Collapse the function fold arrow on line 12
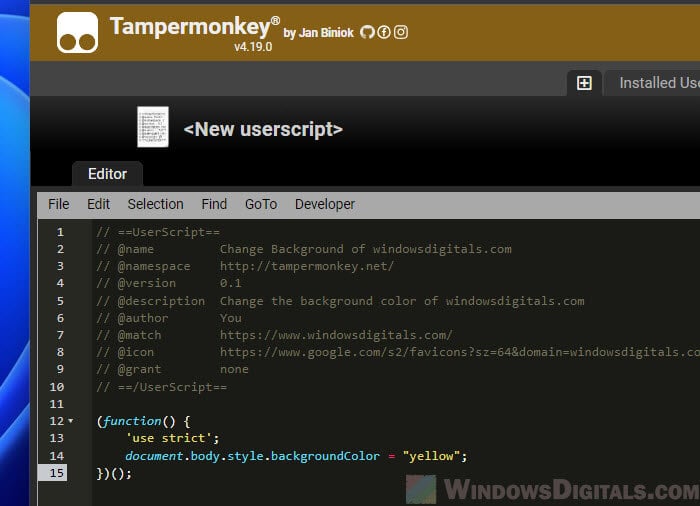The height and width of the screenshot is (506, 700). (71, 421)
